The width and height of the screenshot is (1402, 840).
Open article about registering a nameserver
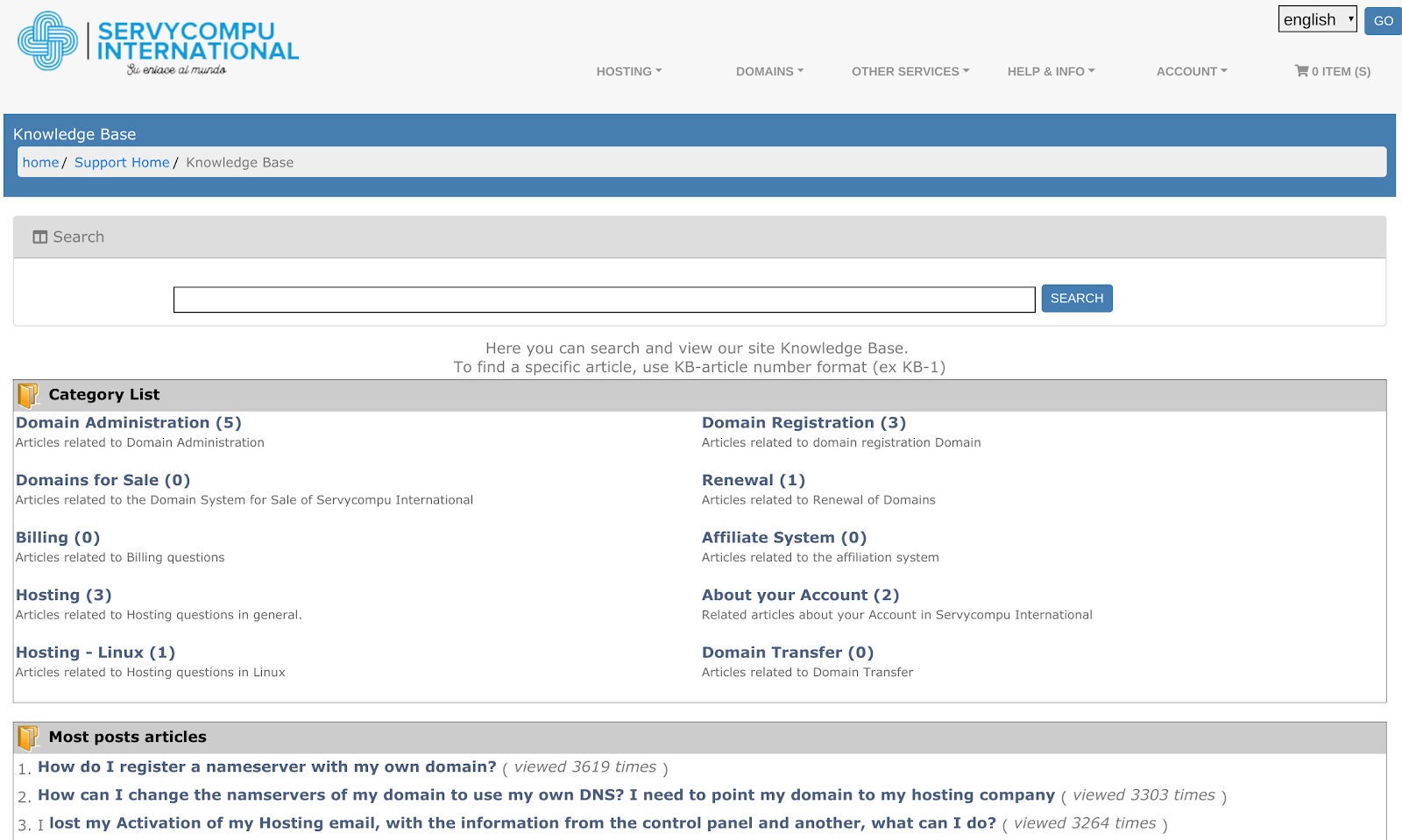point(267,767)
